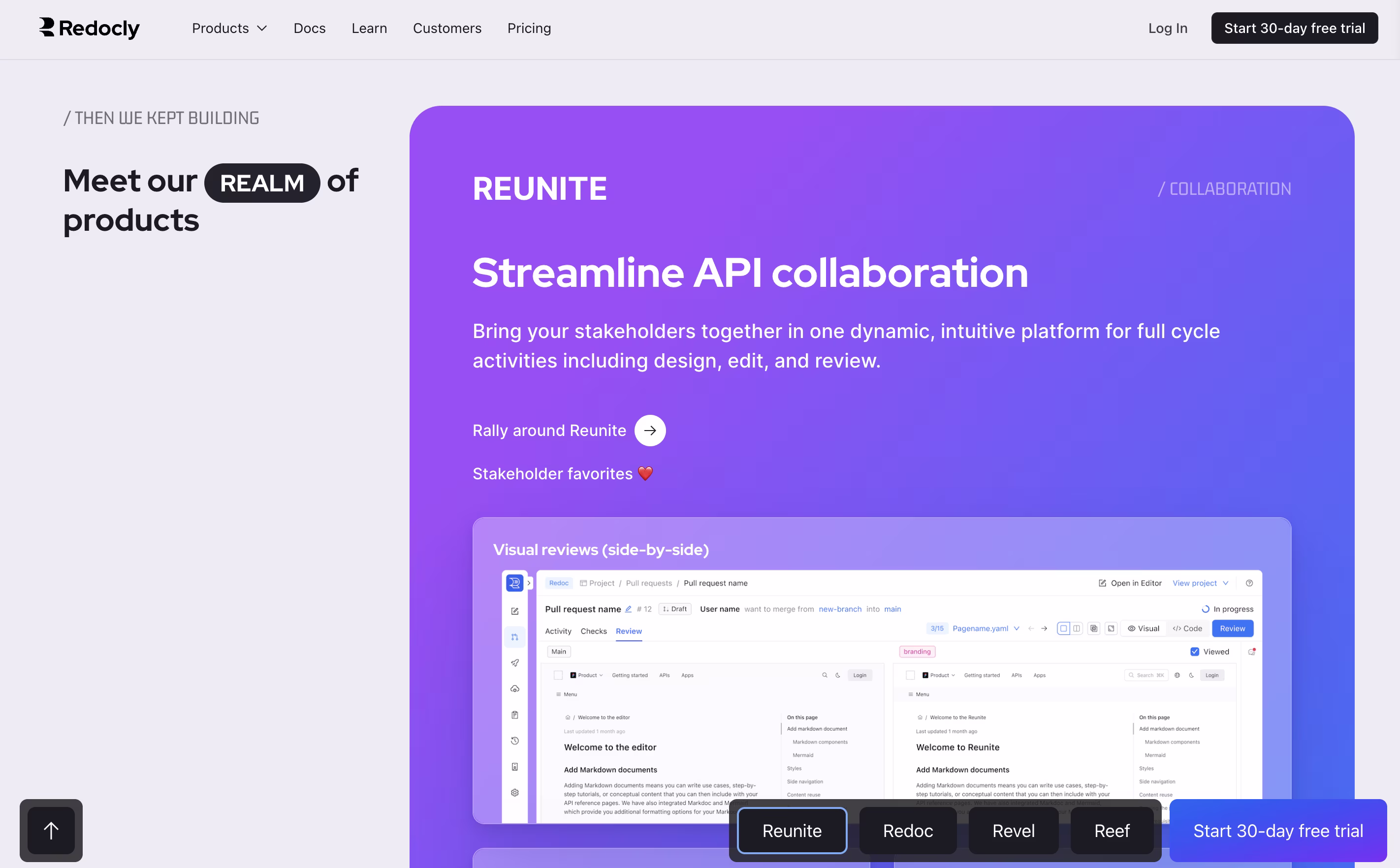Image resolution: width=1400 pixels, height=868 pixels.
Task: Click the top Start 30-day free trial button
Action: coord(1294,28)
